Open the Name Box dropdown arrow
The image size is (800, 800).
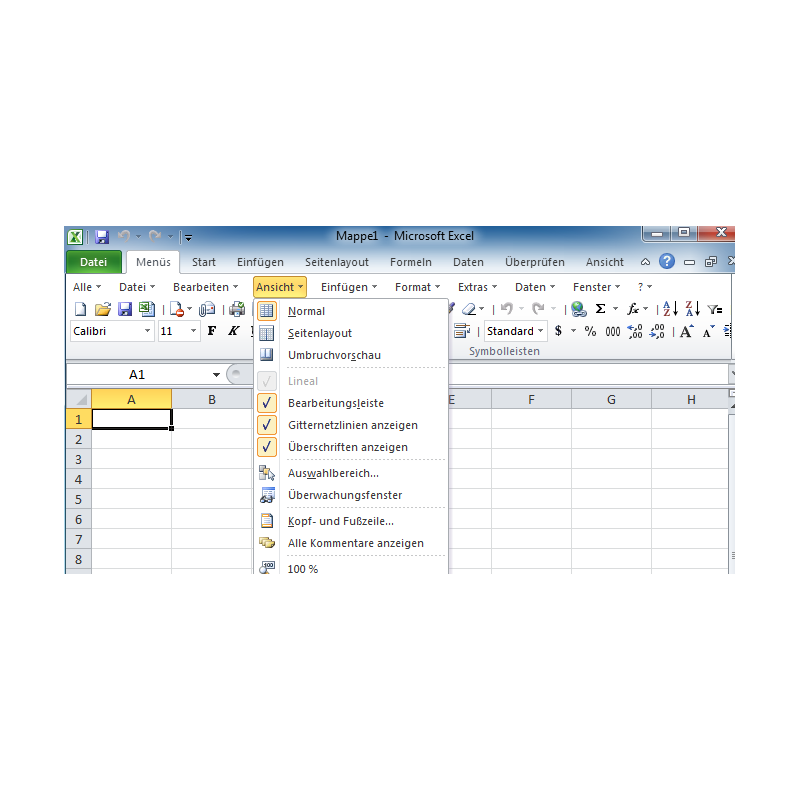click(x=216, y=375)
